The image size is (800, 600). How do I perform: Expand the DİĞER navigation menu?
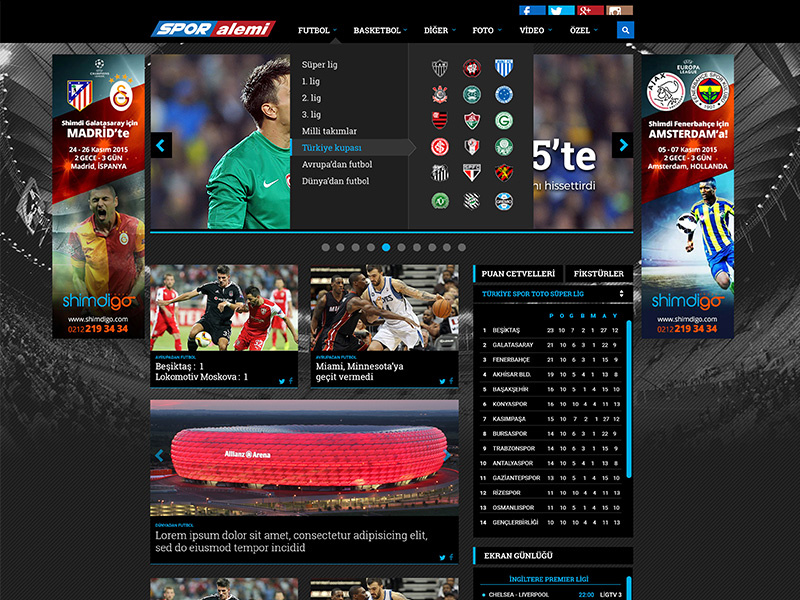pyautogui.click(x=439, y=31)
